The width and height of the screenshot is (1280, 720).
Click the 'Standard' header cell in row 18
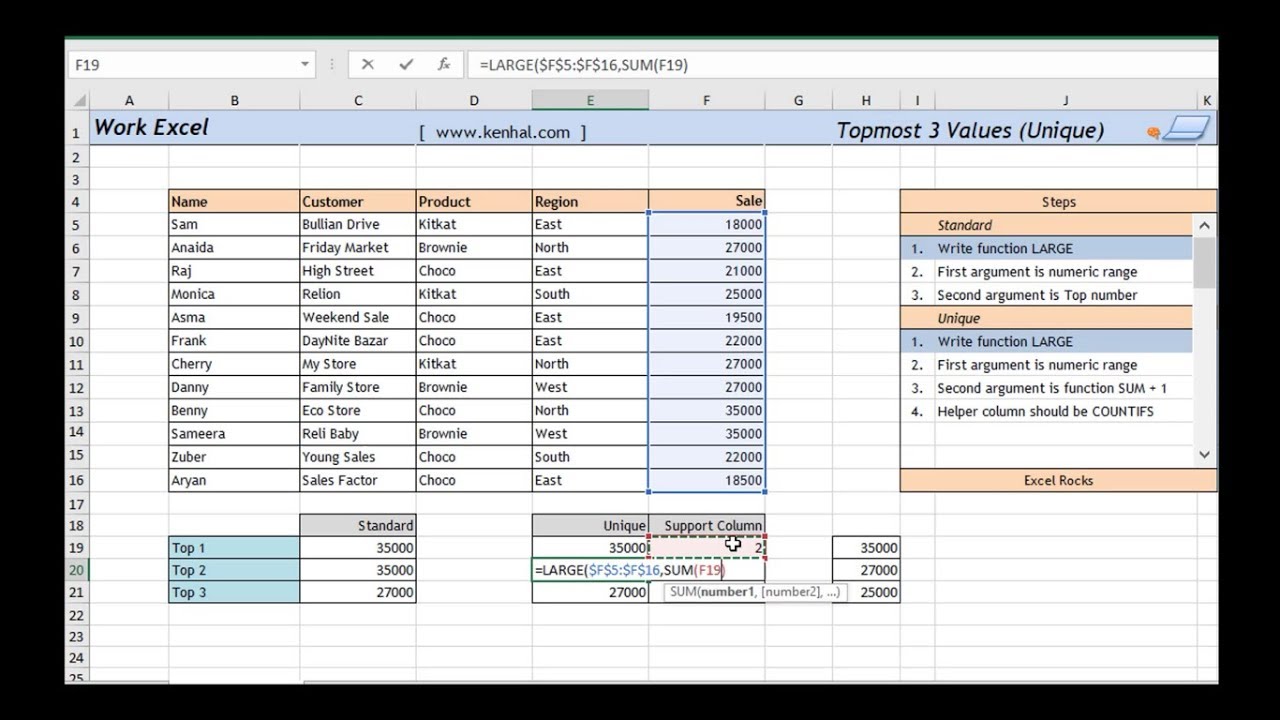click(358, 525)
